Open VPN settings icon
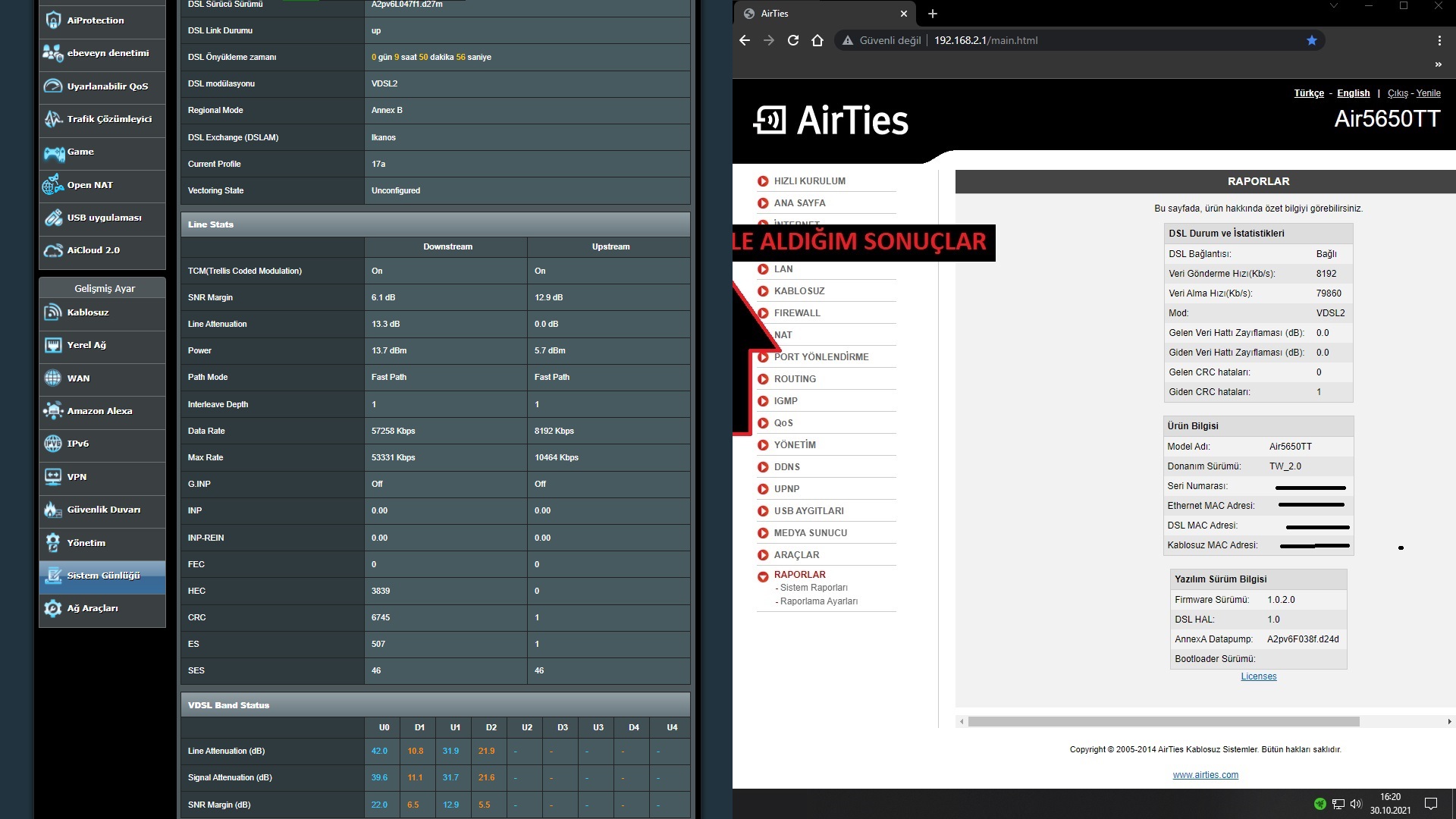Viewport: 1456px width, 819px height. [x=53, y=476]
